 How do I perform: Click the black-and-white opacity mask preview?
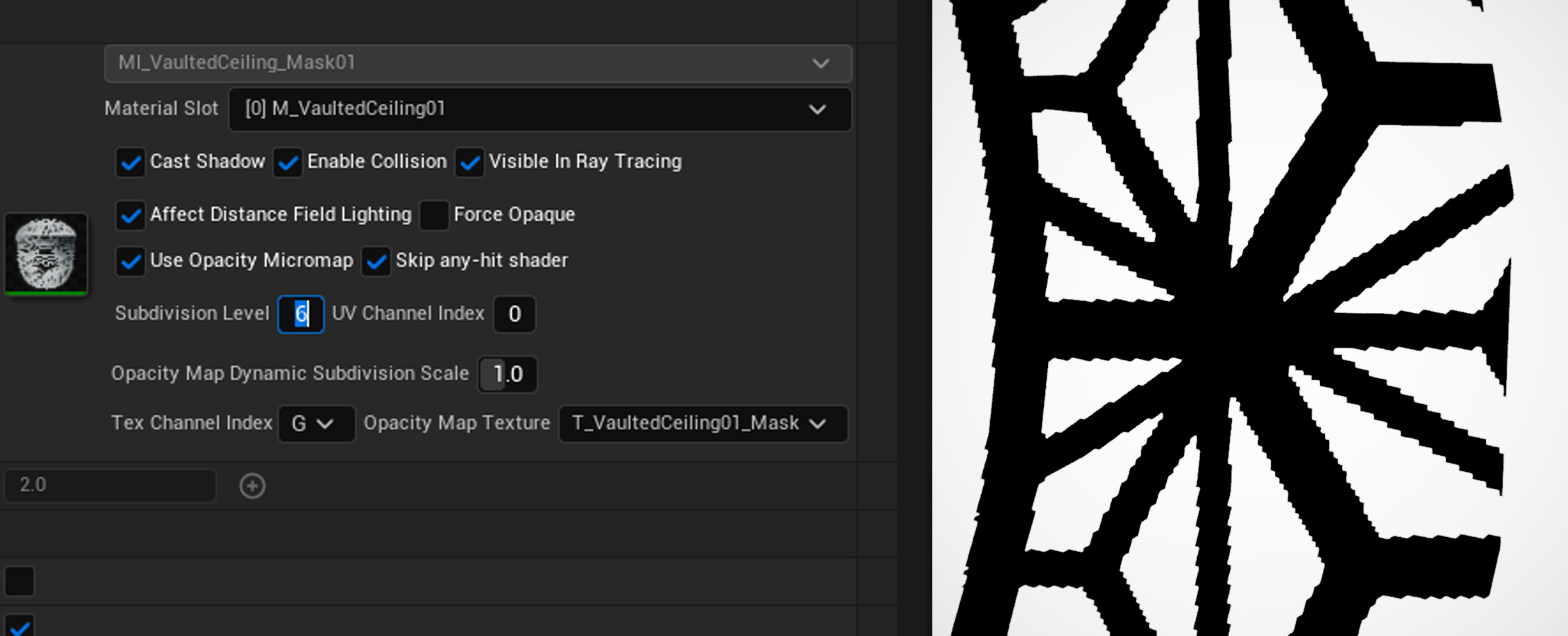[x=1250, y=318]
